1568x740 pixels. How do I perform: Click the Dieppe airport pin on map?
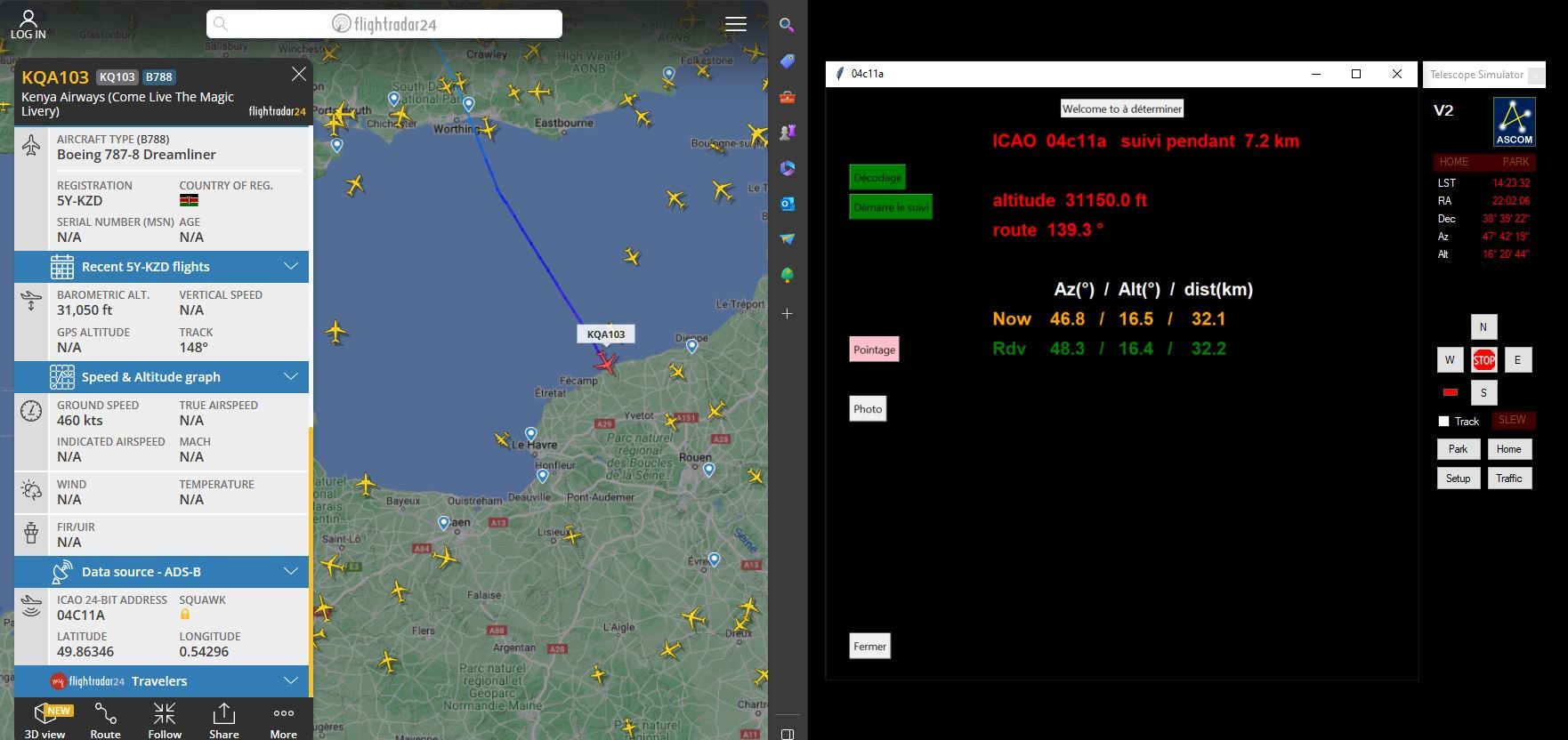point(691,346)
